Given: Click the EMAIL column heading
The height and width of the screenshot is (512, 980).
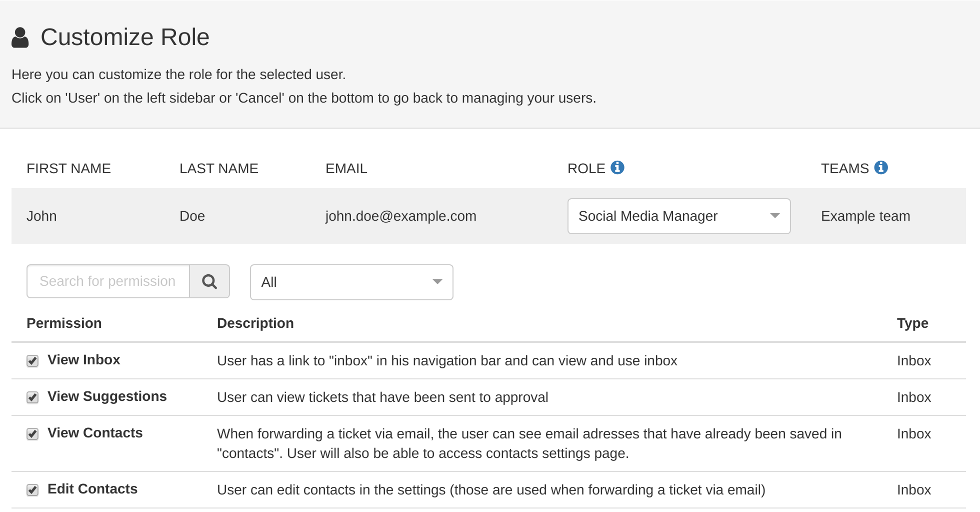Looking at the screenshot, I should tap(346, 168).
